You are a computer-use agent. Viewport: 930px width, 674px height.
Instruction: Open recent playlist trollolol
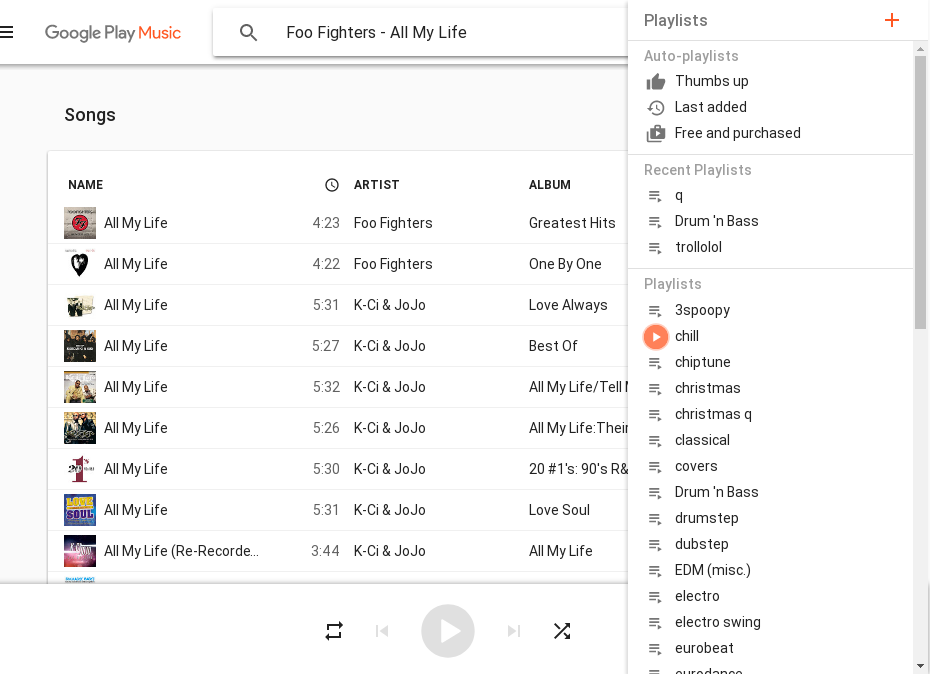point(698,247)
